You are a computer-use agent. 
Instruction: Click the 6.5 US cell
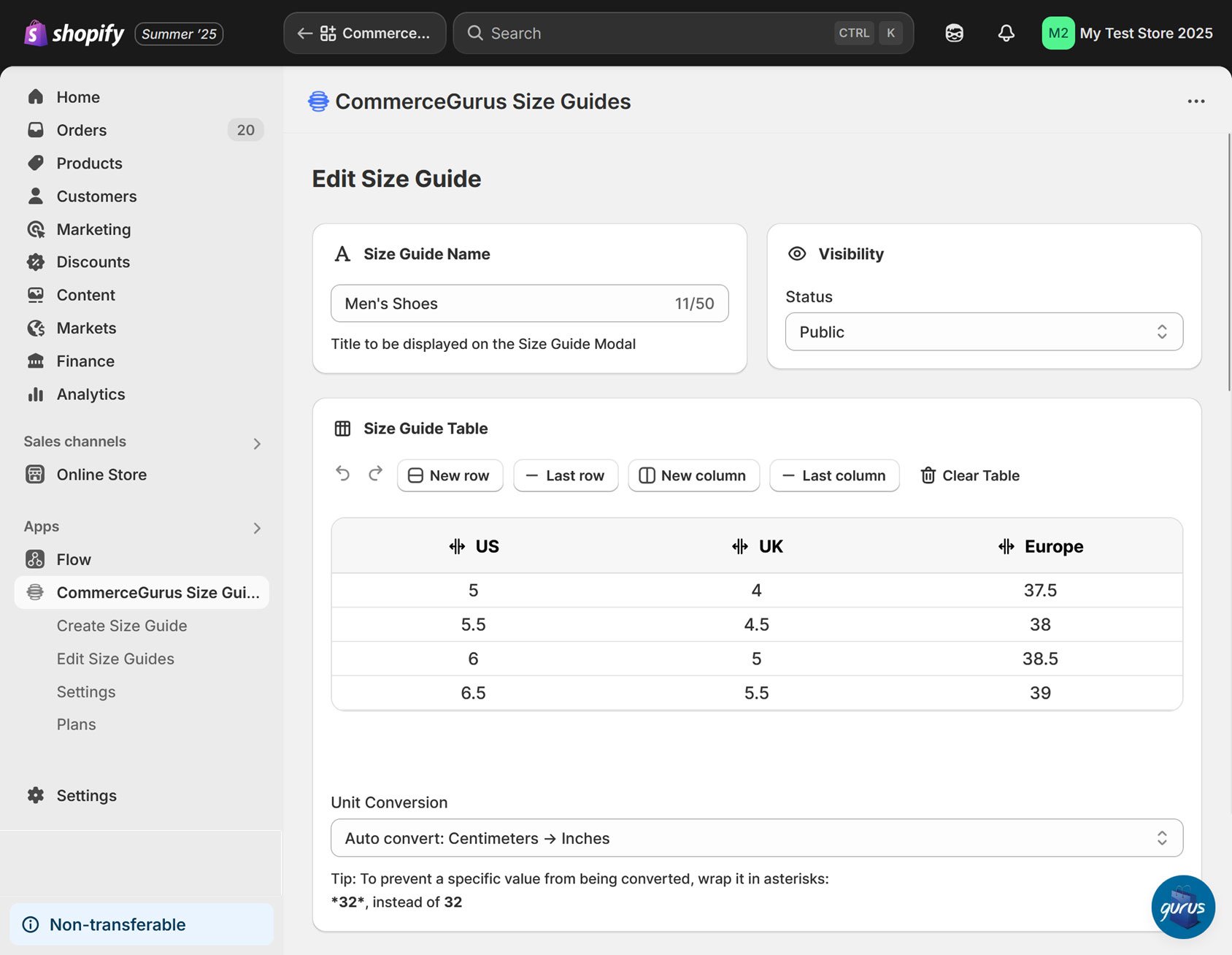473,693
